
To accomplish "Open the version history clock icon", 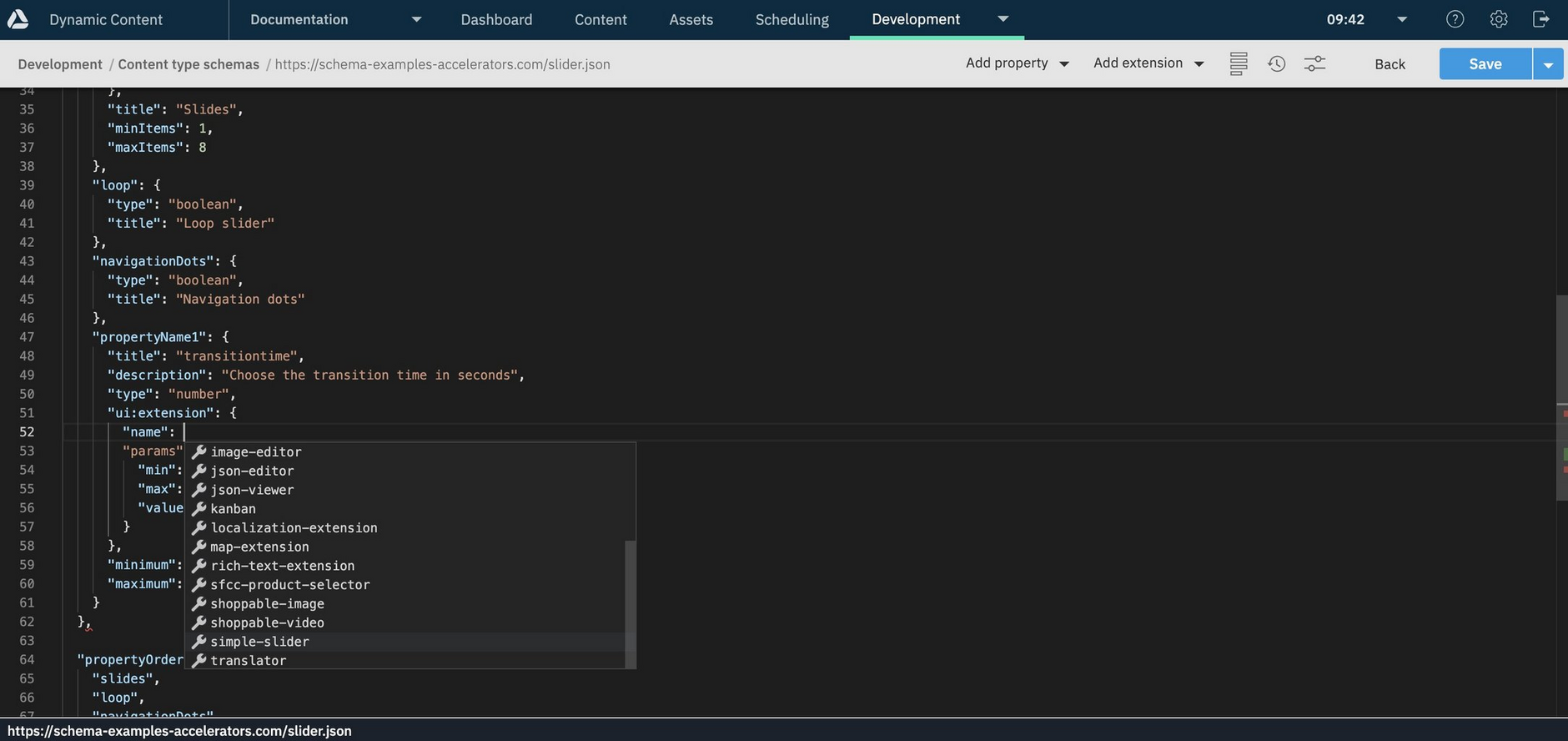I will pos(1276,64).
